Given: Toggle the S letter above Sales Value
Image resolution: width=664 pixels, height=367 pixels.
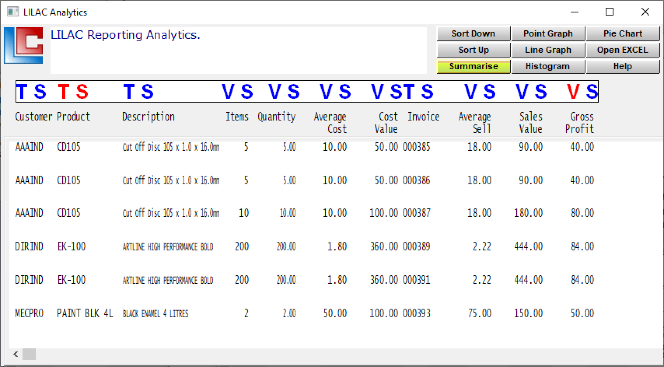Looking at the screenshot, I should click(540, 92).
